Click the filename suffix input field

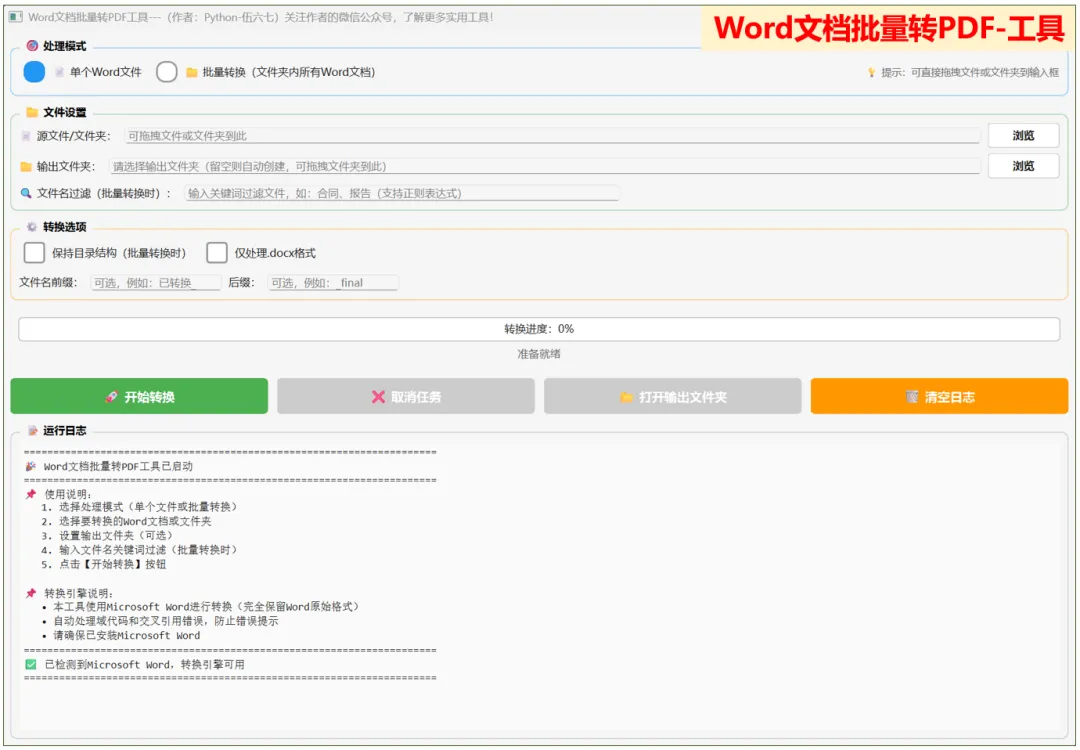pyautogui.click(x=333, y=282)
